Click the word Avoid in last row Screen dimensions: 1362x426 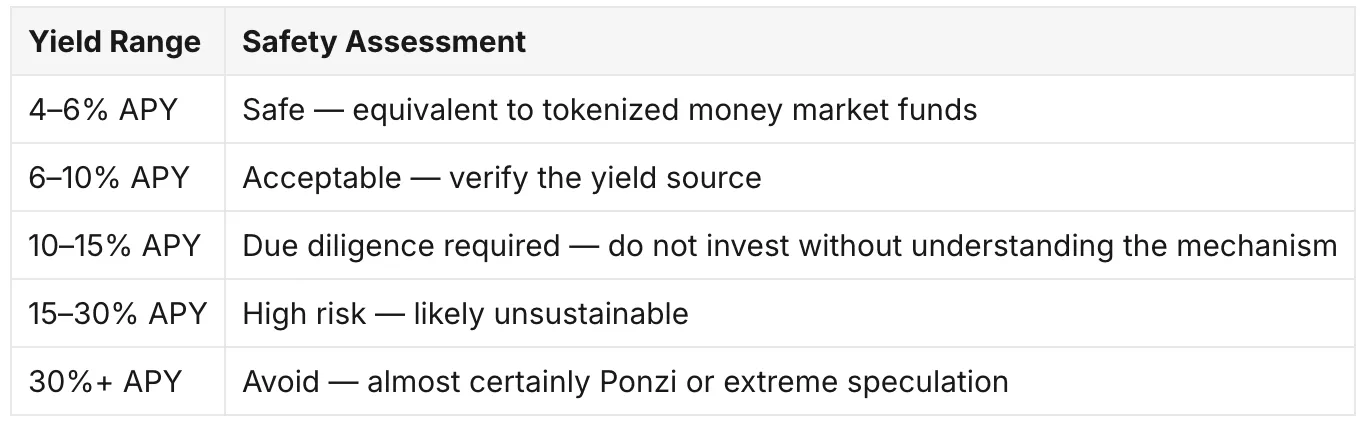click(x=281, y=382)
